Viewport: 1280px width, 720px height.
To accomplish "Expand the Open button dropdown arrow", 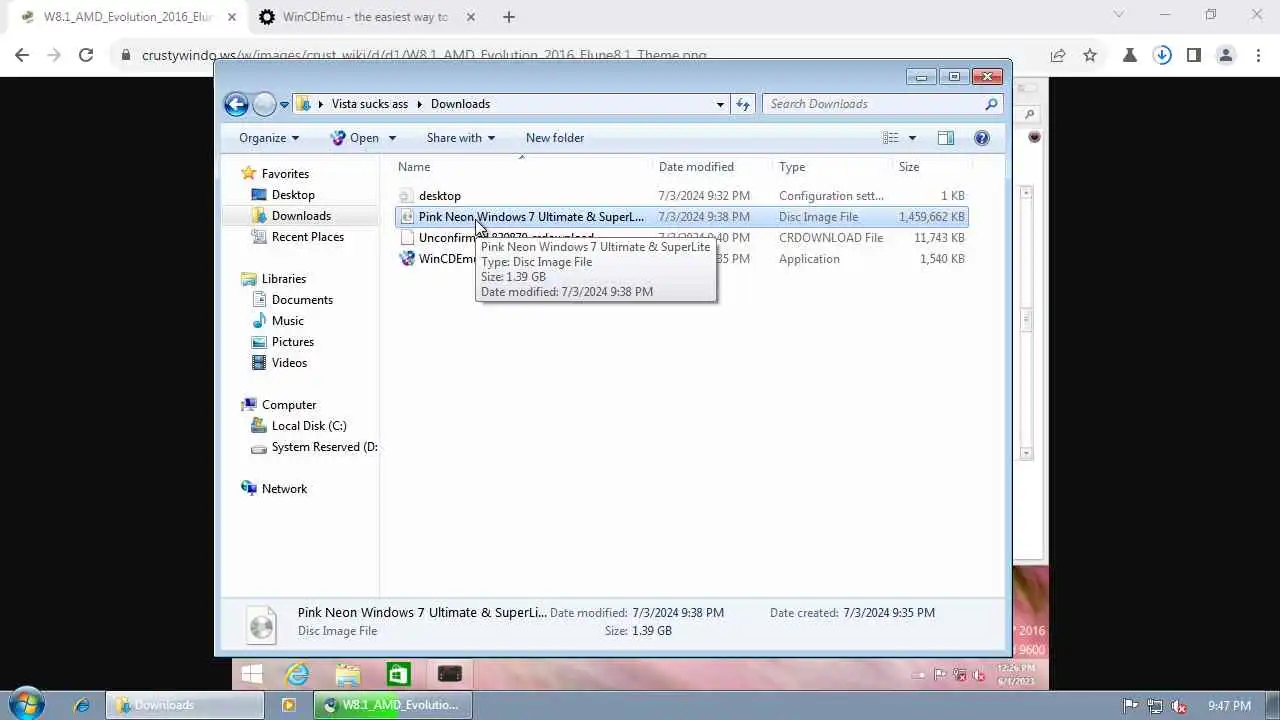I will (392, 138).
